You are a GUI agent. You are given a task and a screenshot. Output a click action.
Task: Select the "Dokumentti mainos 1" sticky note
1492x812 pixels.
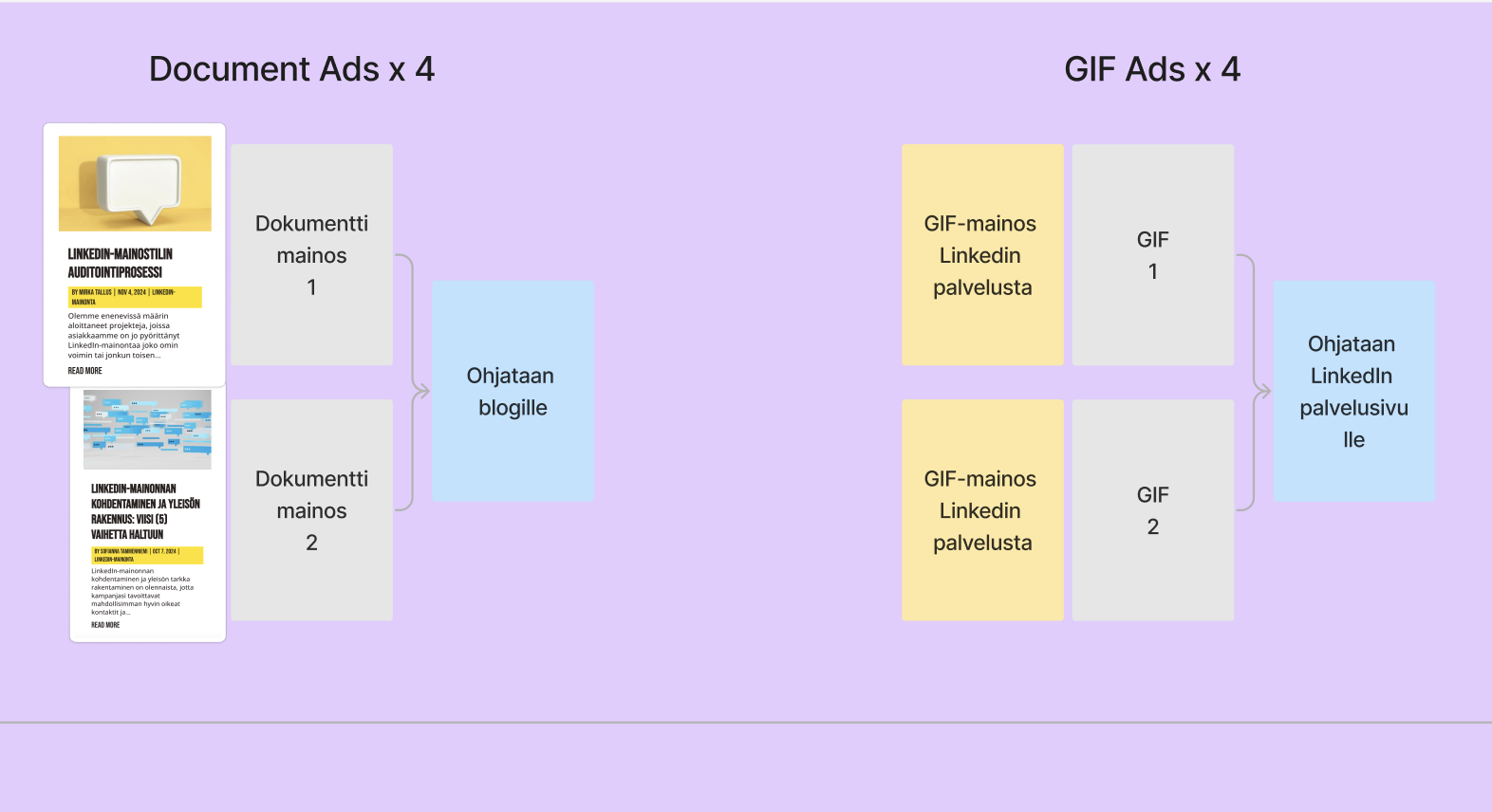(311, 255)
